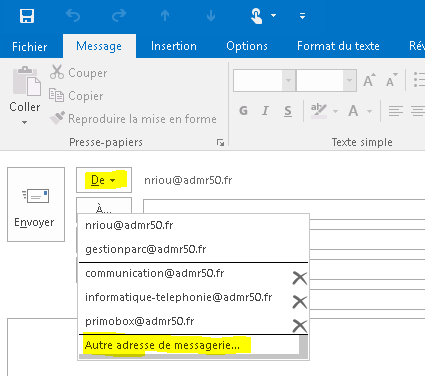Switch to the Insertion ribbon tab

tap(174, 46)
